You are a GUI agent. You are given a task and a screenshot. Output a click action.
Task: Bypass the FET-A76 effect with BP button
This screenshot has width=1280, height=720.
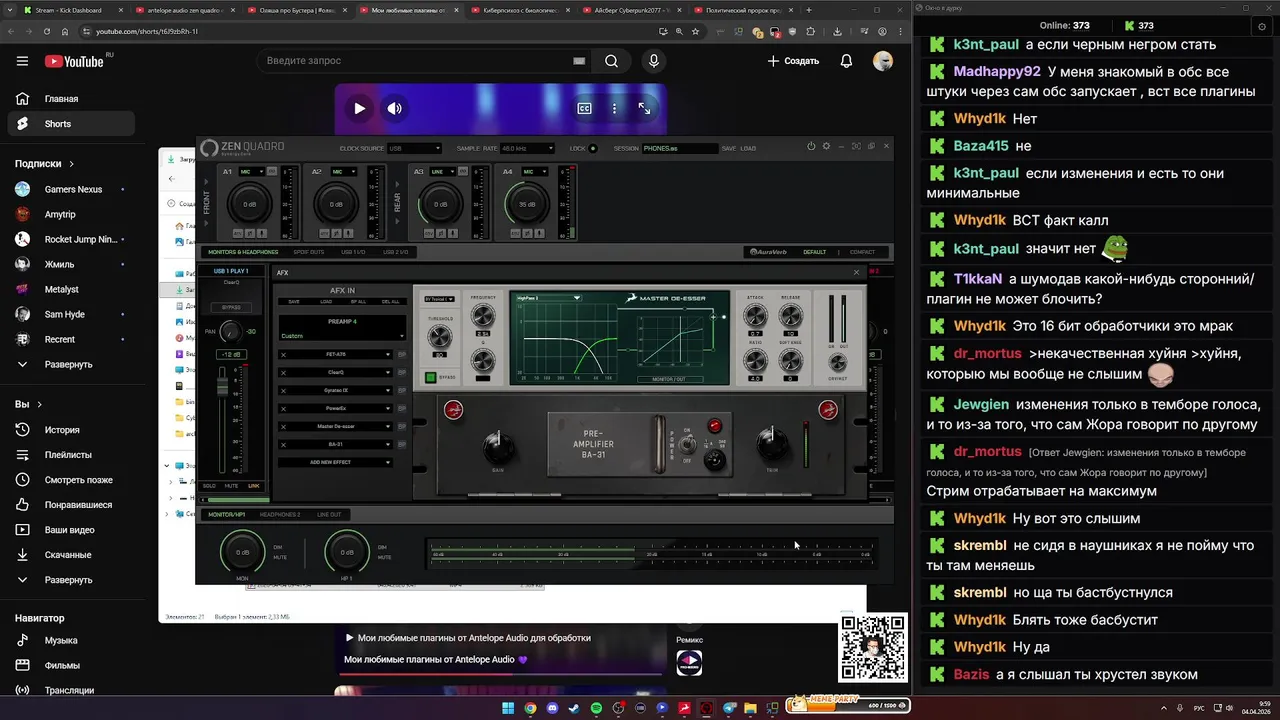coord(402,355)
